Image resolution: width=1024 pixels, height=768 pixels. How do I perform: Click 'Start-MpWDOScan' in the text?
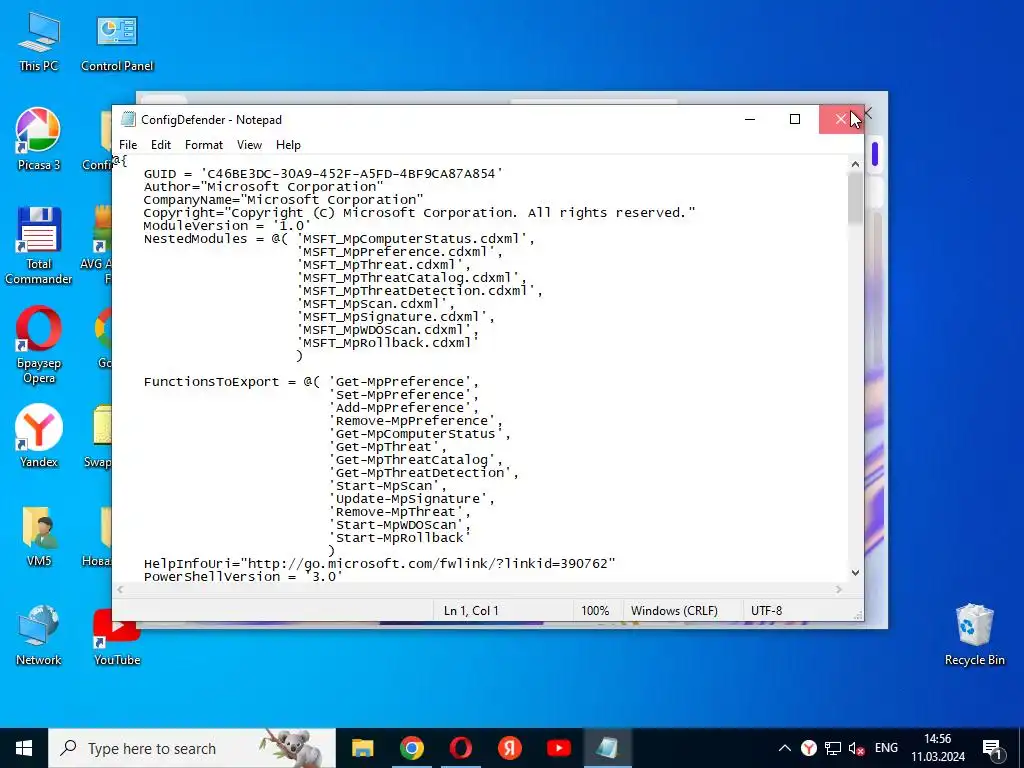(x=396, y=525)
